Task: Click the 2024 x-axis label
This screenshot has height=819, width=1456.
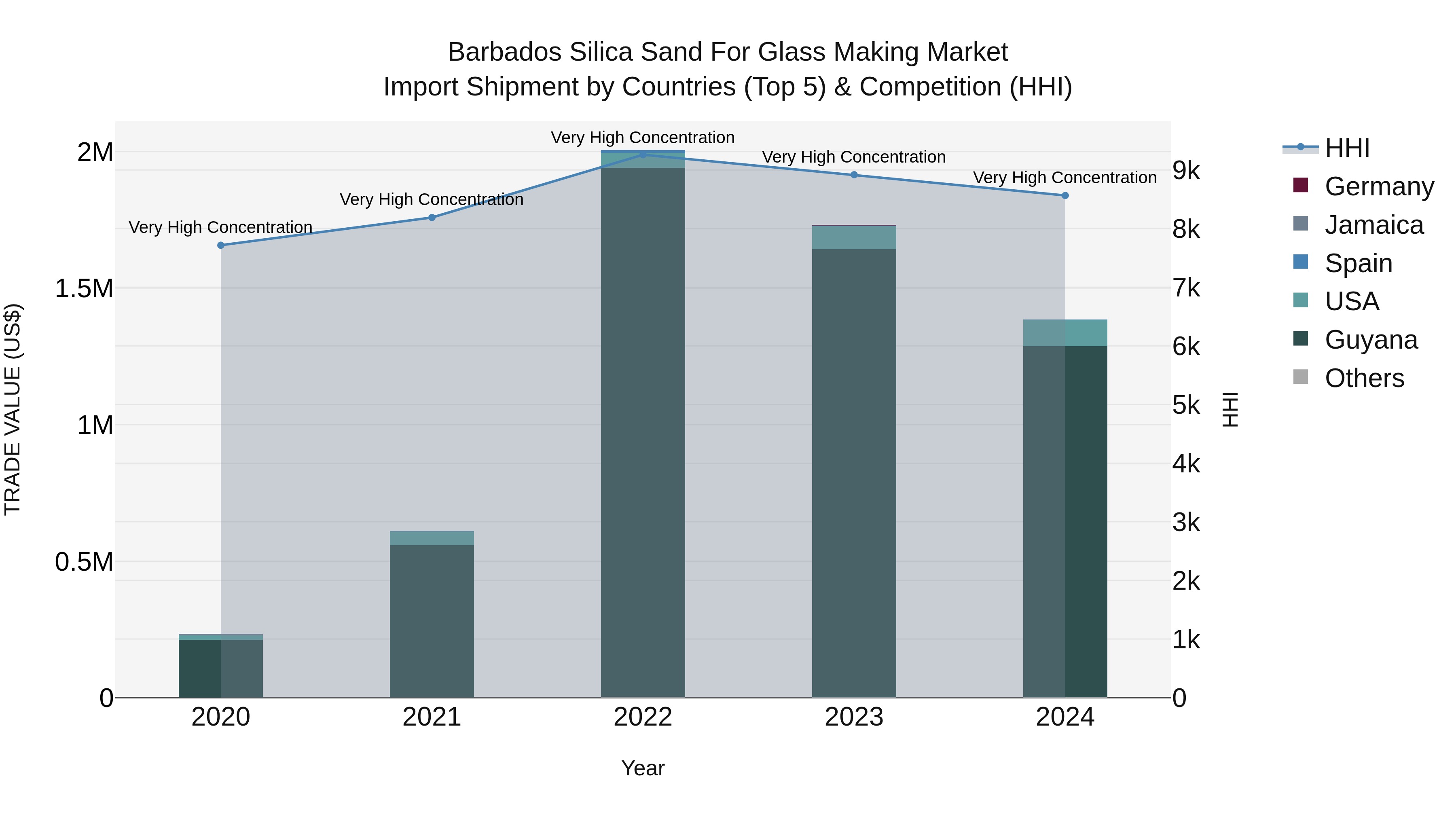Action: tap(1065, 717)
